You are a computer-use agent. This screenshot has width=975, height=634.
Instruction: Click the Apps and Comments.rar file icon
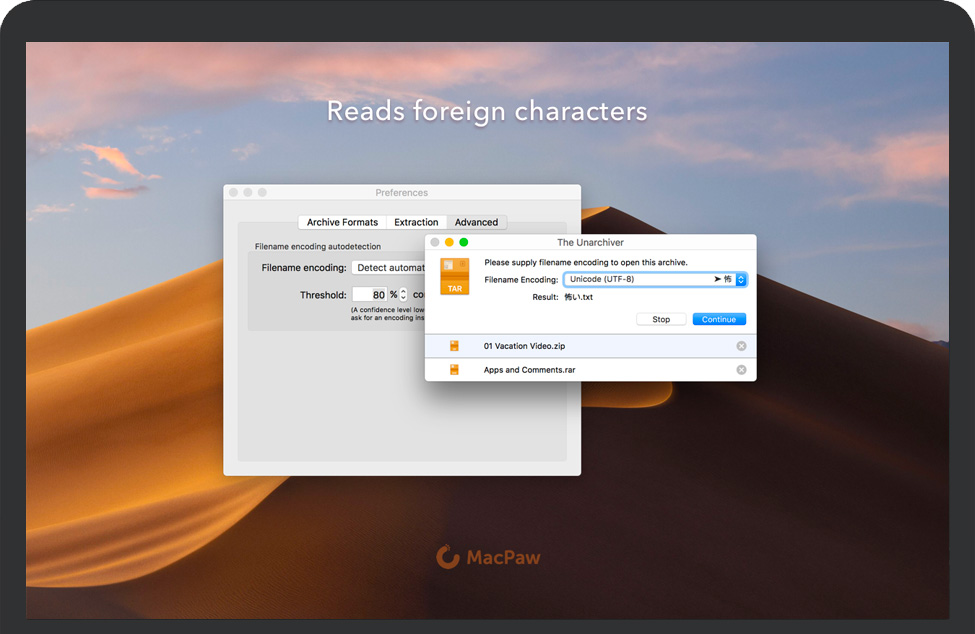[454, 370]
